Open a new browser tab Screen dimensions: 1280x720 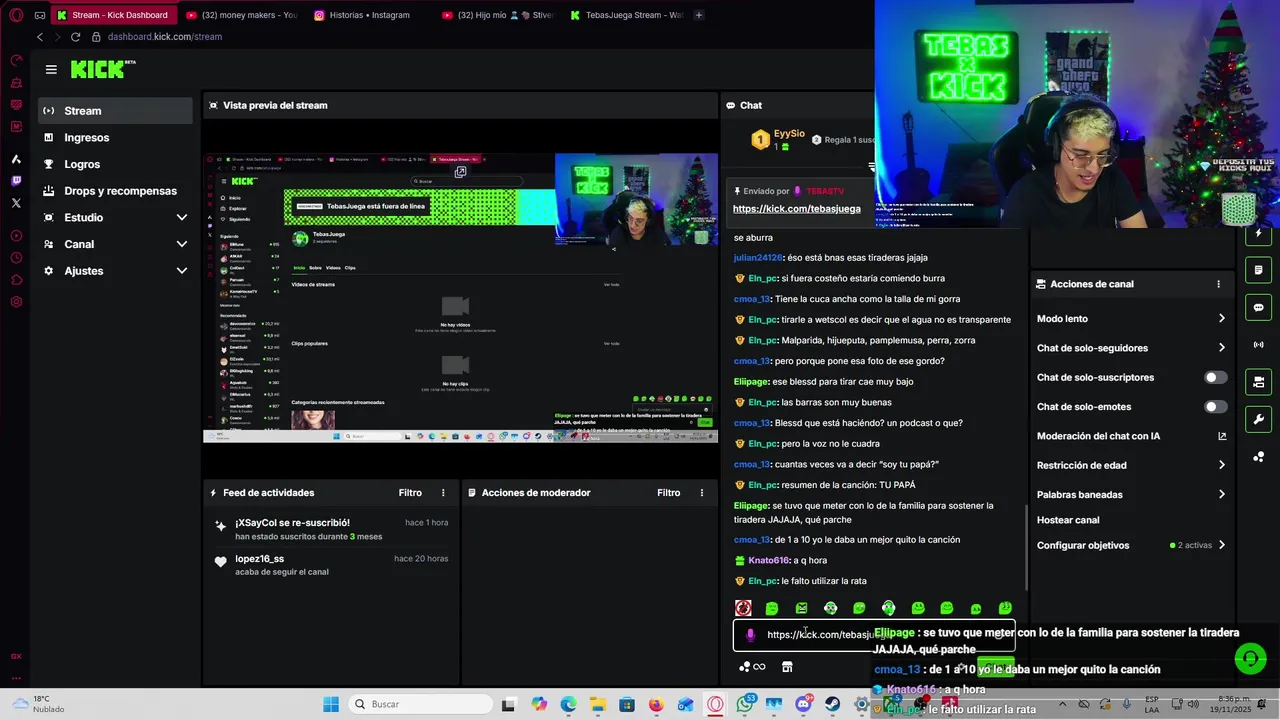[698, 15]
